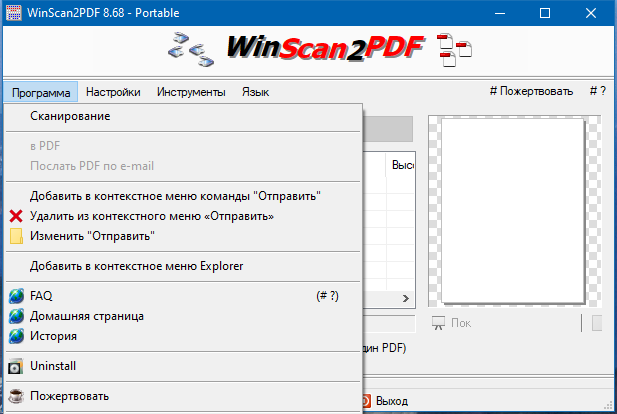Open the Программа menu
This screenshot has height=414, width=617.
click(x=41, y=92)
